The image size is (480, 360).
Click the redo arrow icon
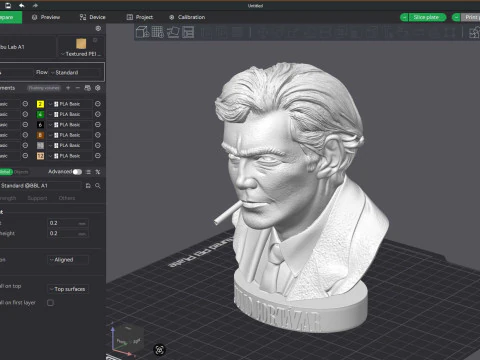(x=35, y=5)
